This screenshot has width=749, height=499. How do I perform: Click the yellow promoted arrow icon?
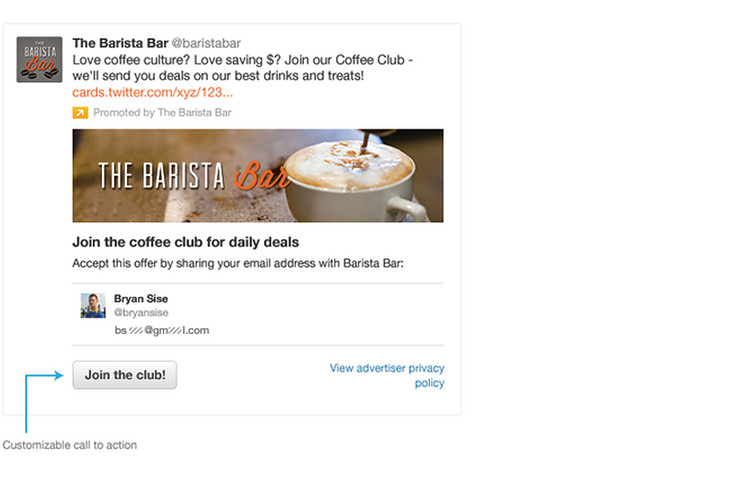pyautogui.click(x=80, y=113)
